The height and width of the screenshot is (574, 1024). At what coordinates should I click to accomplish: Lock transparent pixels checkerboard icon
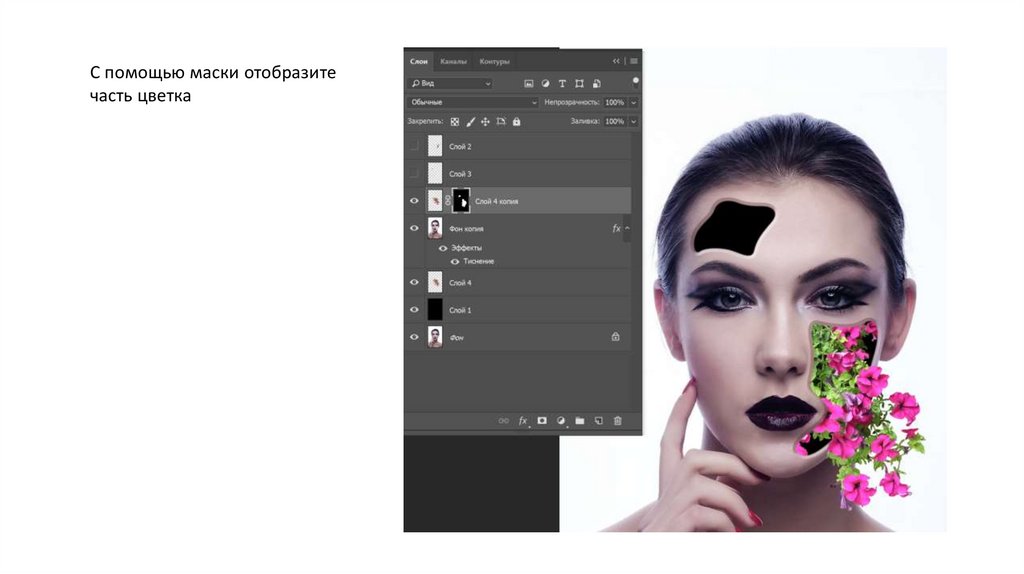click(455, 122)
